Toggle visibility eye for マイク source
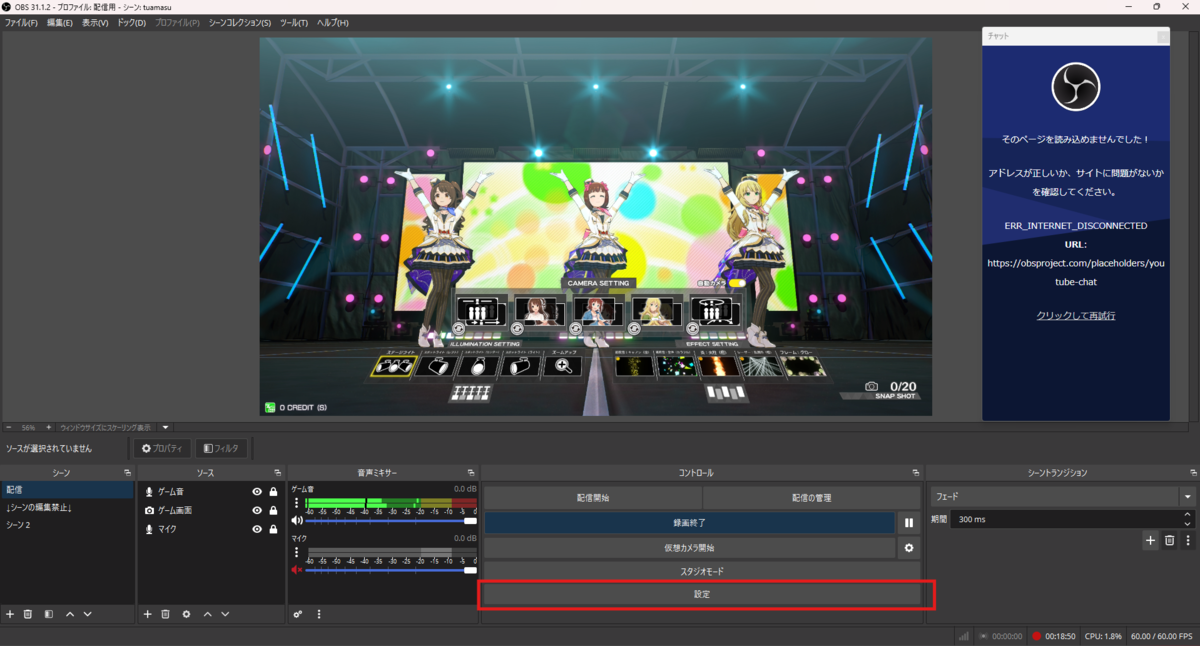The image size is (1200, 646). 257,529
